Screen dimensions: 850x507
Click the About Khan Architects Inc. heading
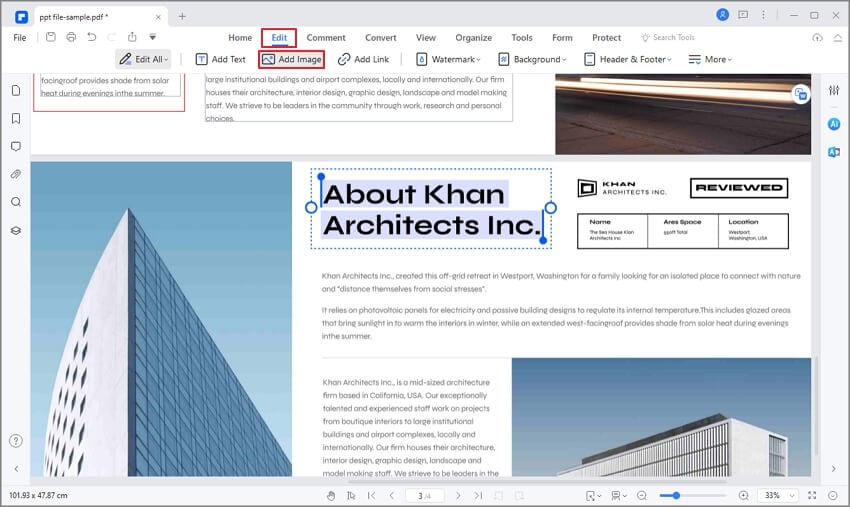[x=431, y=209]
